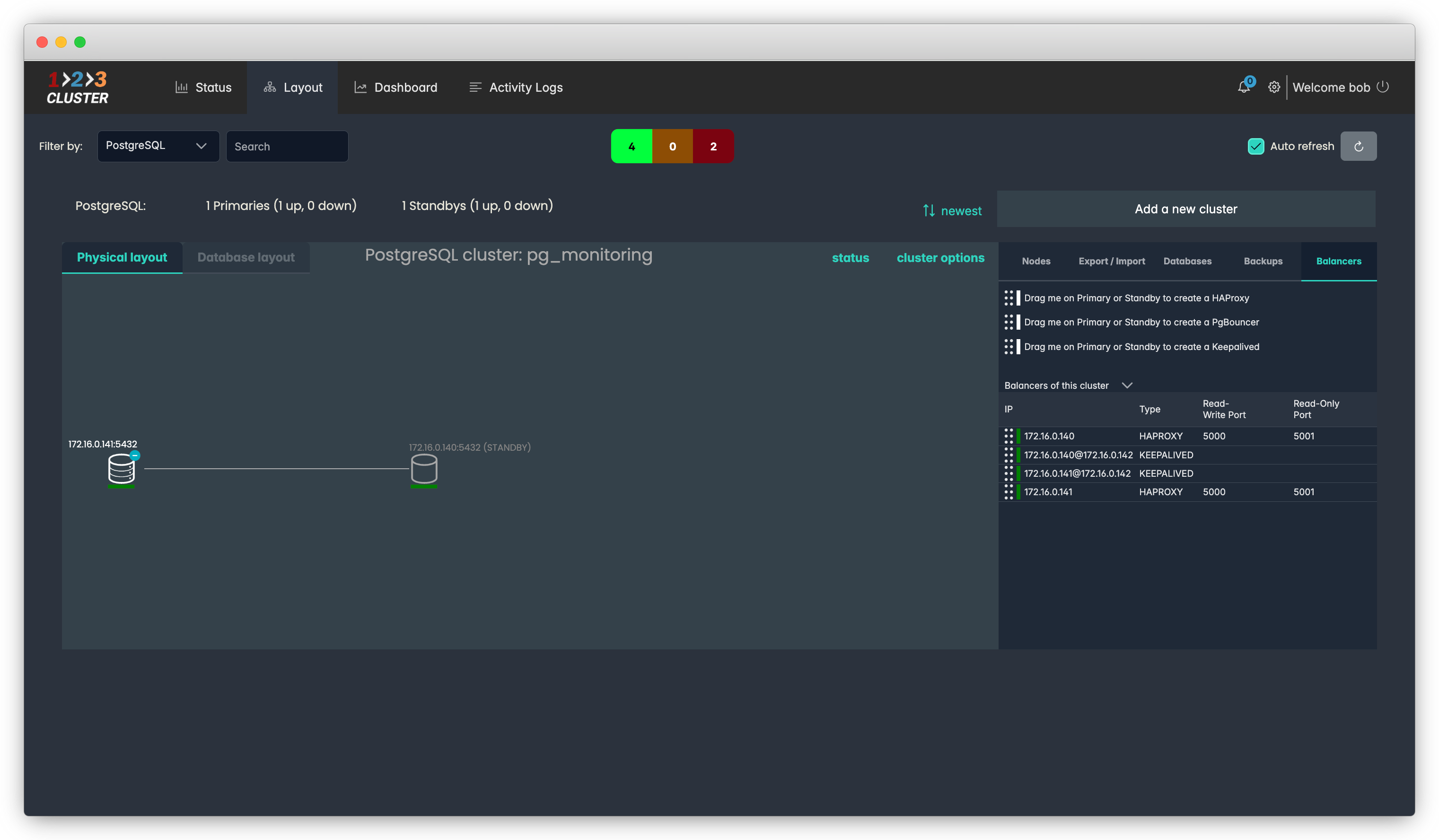Screen dimensions: 1439x840
Task: Disable the Auto refresh checkbox
Action: click(1256, 146)
